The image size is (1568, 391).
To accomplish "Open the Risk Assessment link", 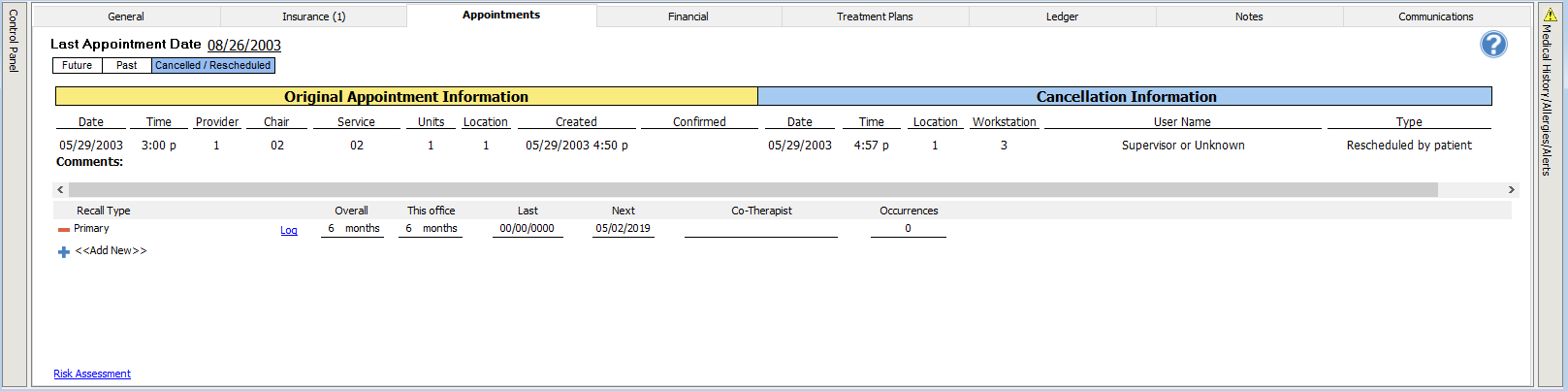I will (x=92, y=374).
